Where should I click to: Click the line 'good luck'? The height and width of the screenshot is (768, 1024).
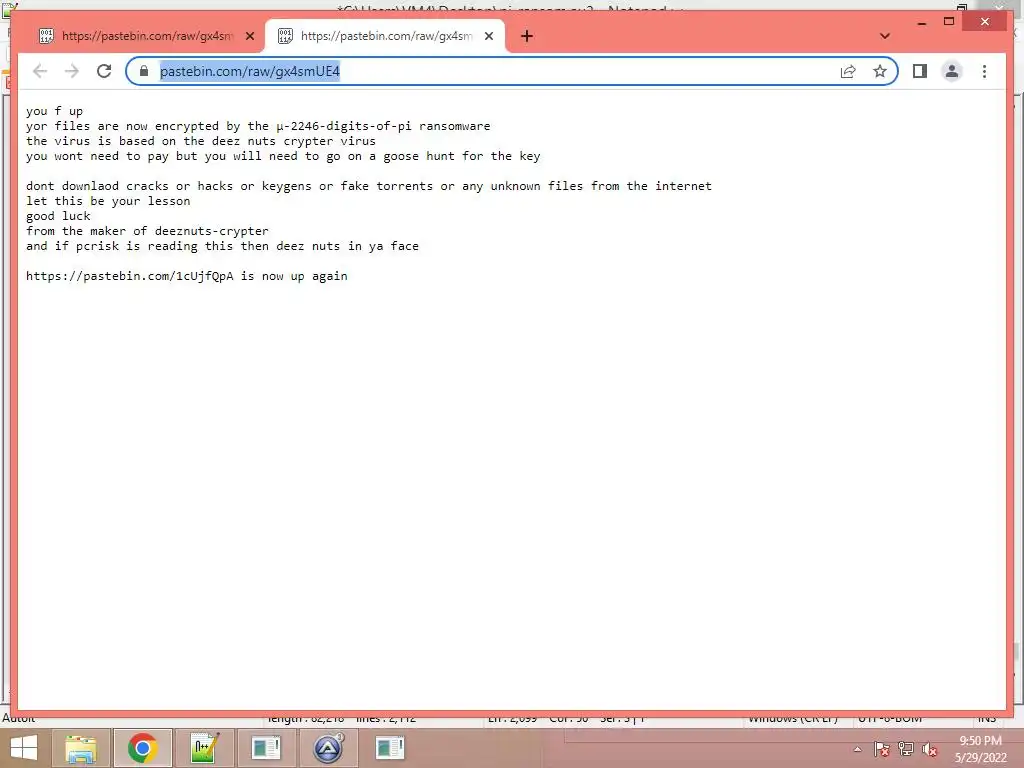click(x=58, y=216)
